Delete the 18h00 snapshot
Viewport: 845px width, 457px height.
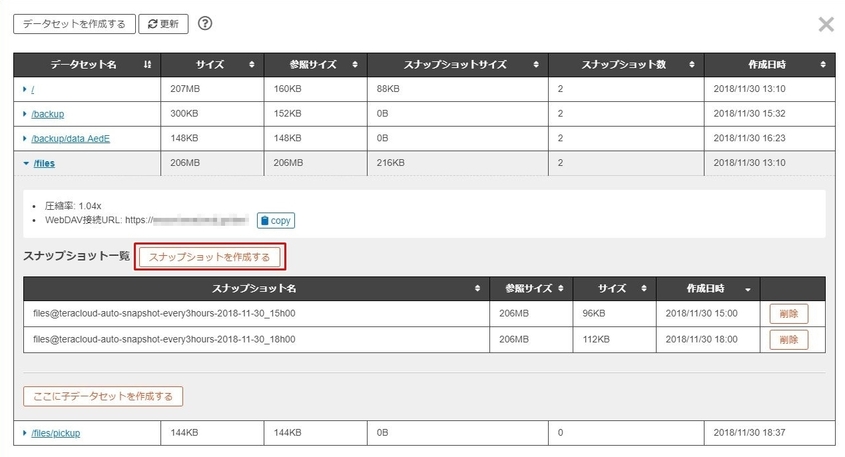pos(788,340)
